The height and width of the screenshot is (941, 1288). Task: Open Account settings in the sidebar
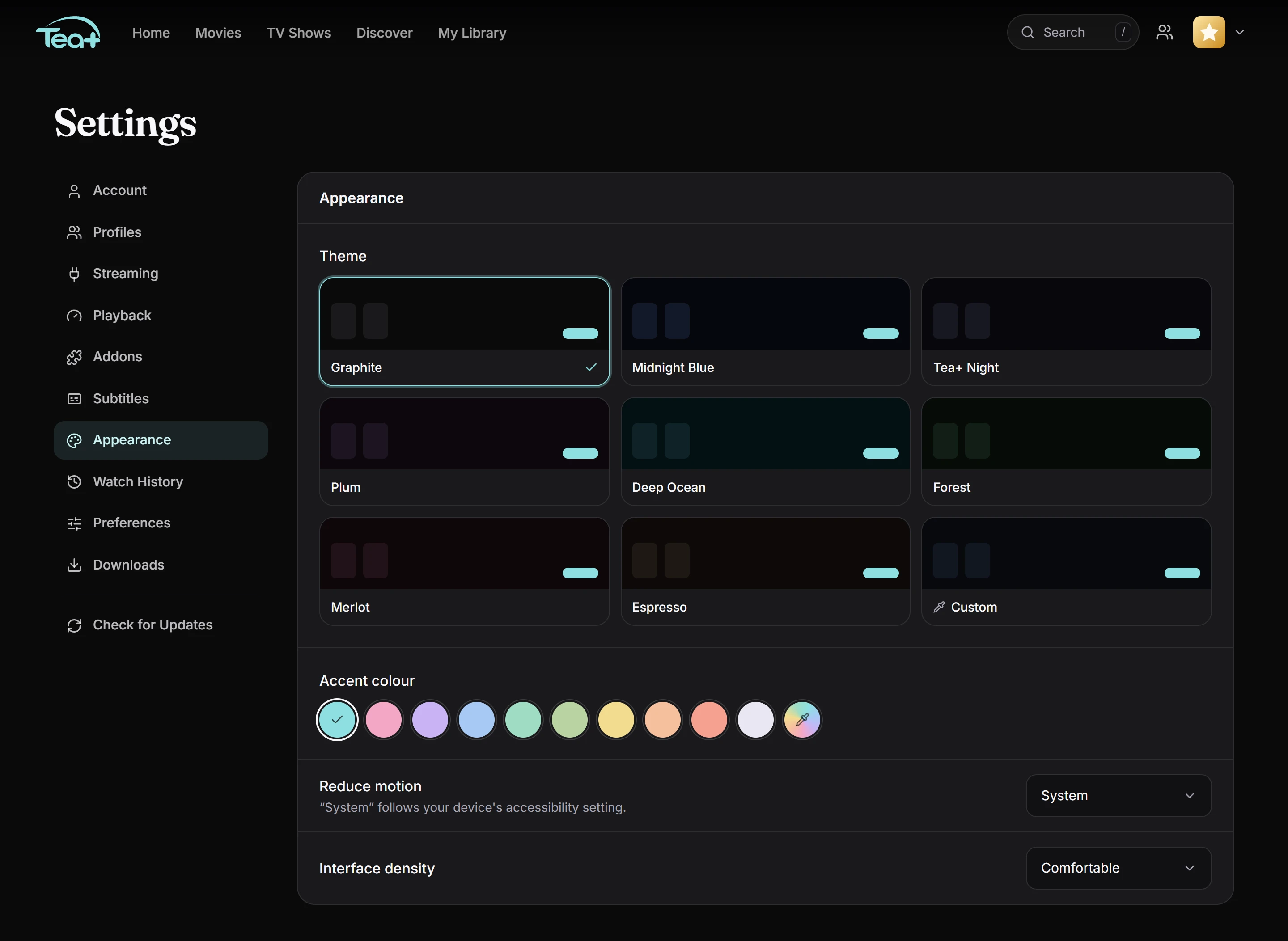[x=161, y=190]
